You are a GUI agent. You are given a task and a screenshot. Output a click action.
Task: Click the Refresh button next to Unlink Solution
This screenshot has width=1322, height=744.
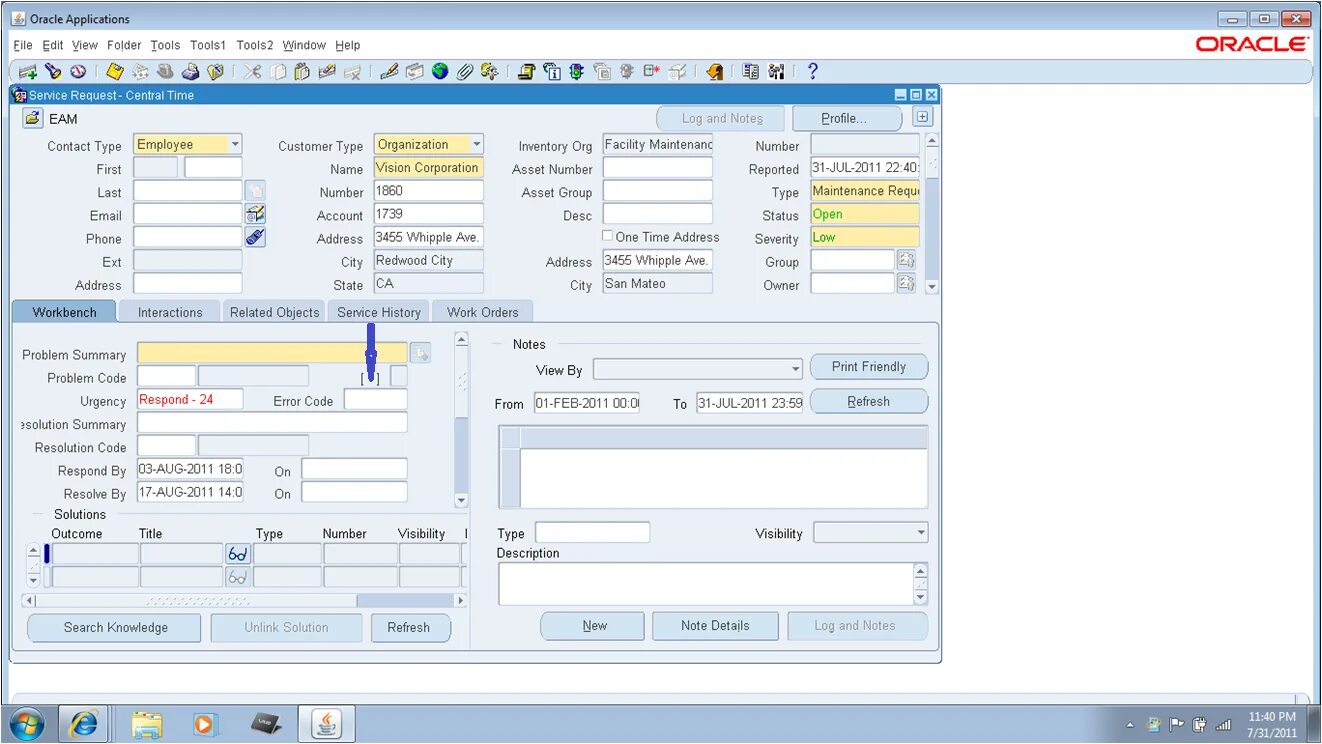pyautogui.click(x=409, y=628)
